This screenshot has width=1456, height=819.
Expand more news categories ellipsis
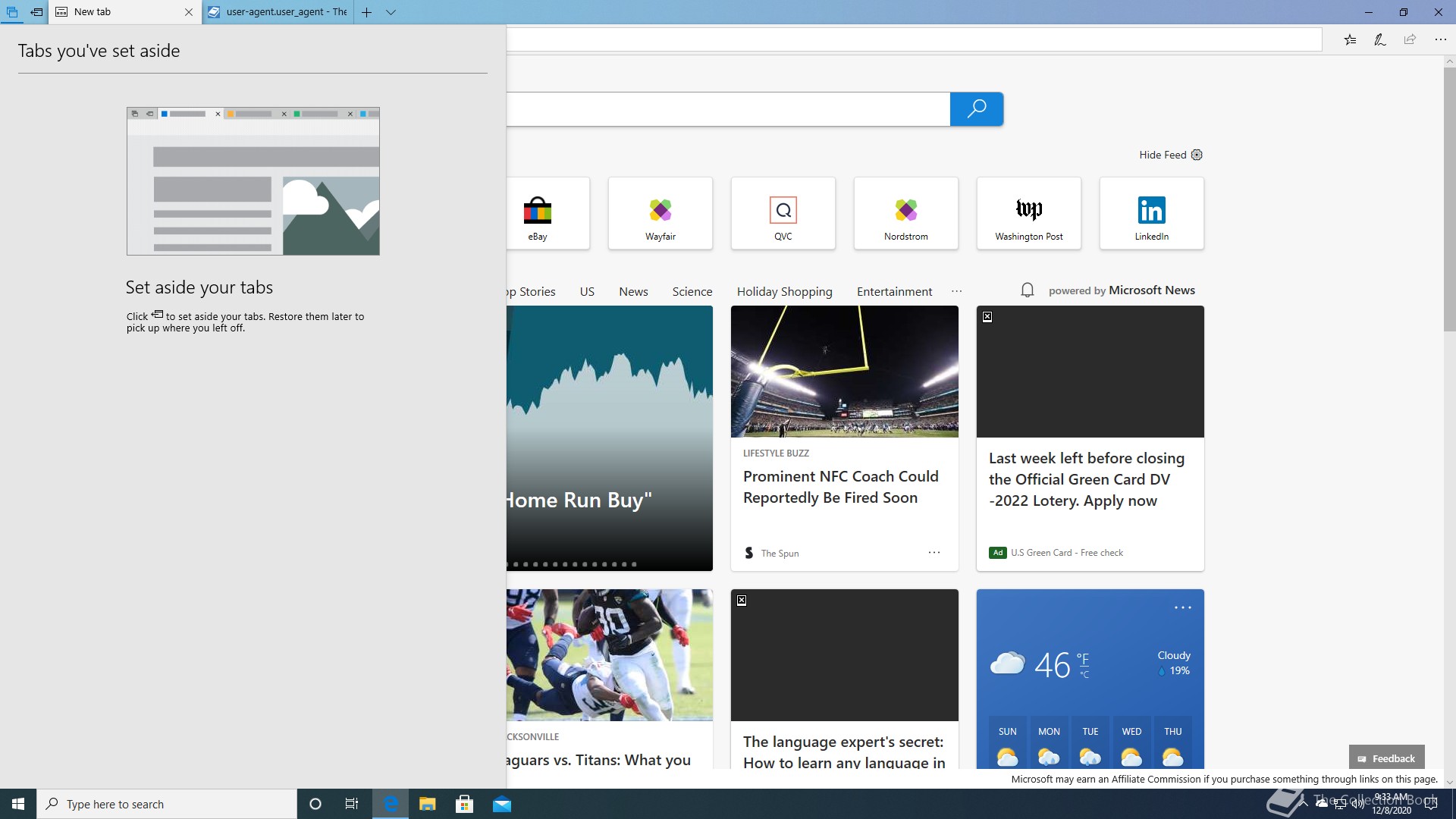tap(957, 291)
